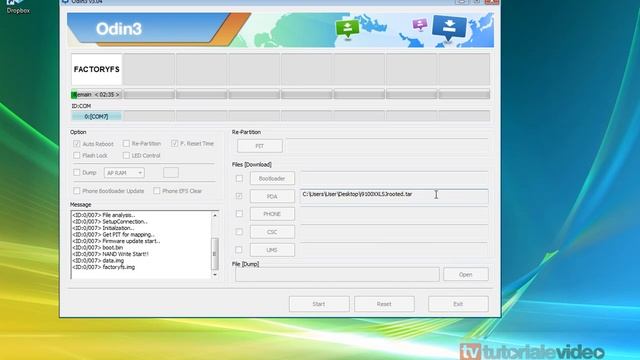
Task: Click the Open button for File Dump
Action: point(466,275)
